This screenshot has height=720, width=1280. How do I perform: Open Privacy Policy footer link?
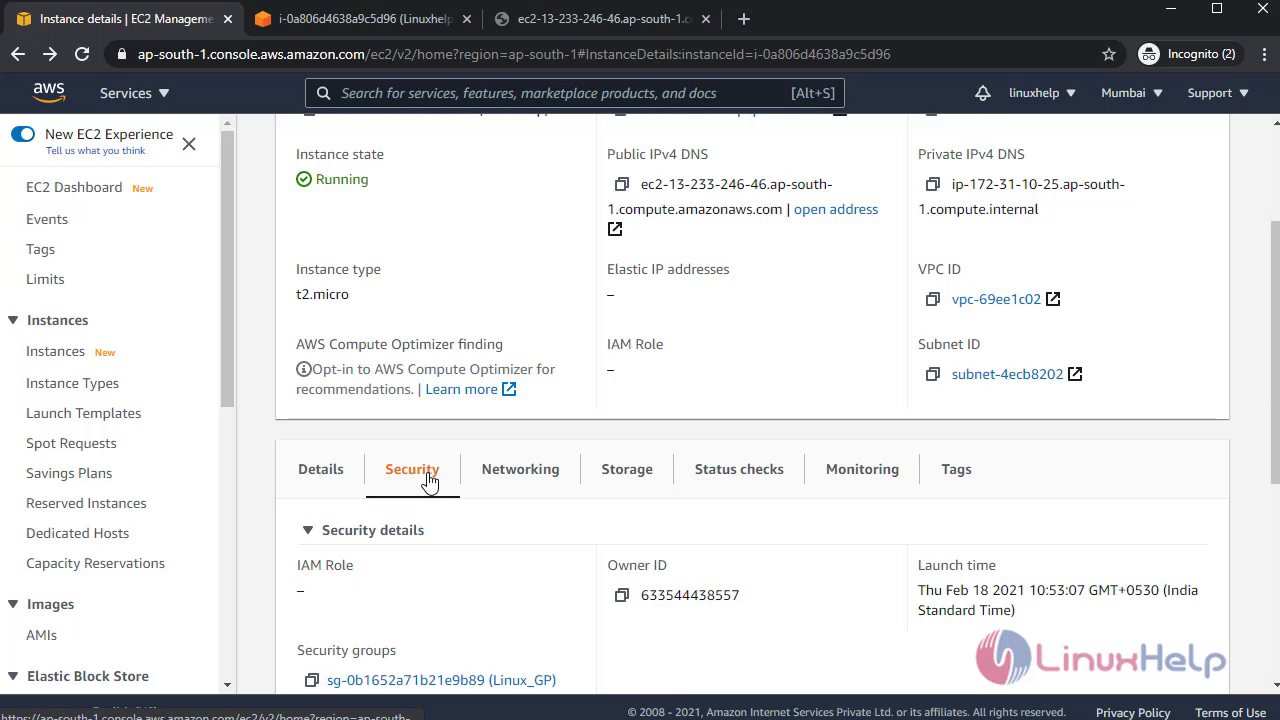[1133, 712]
